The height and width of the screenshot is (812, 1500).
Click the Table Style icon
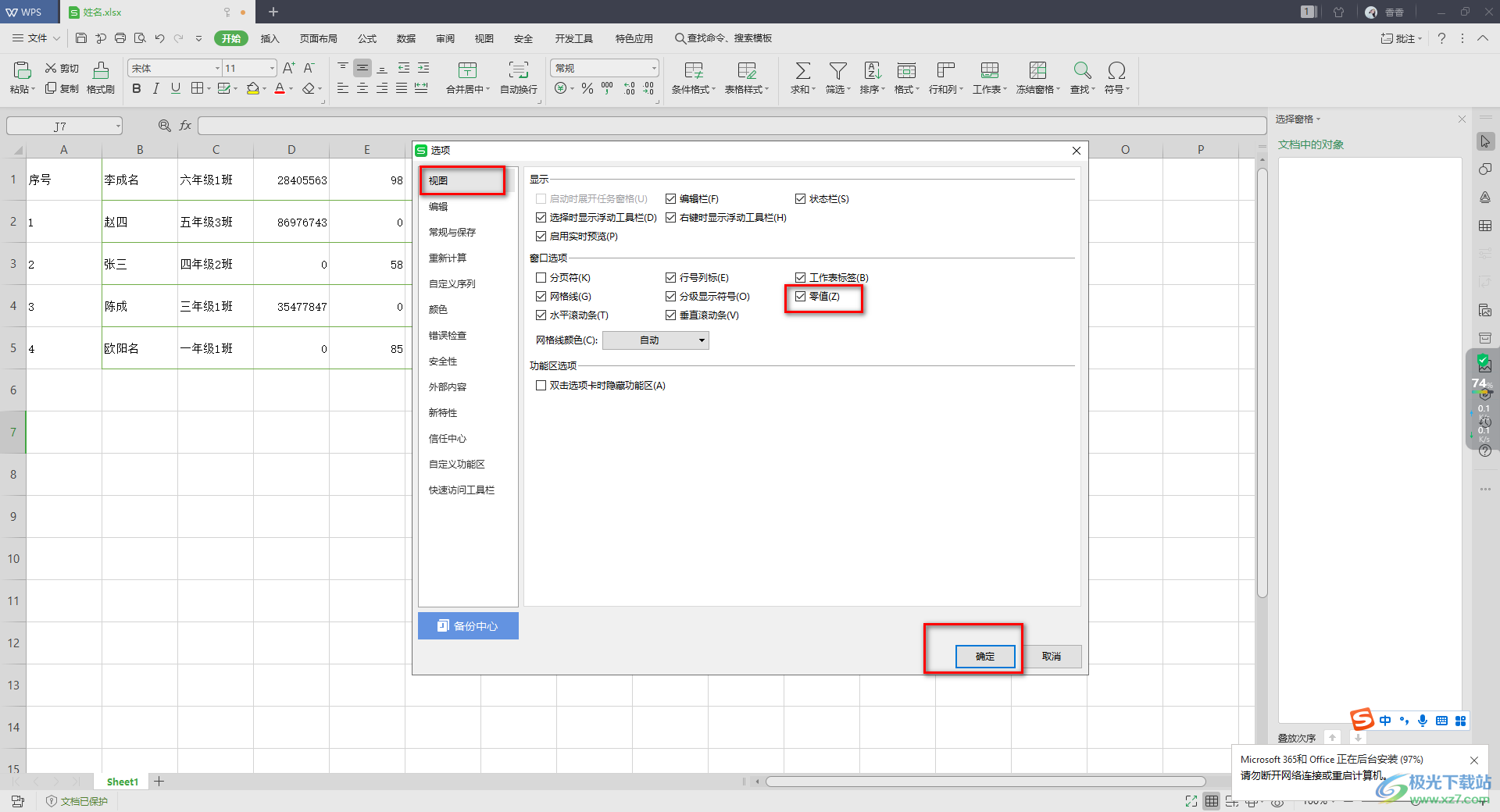(747, 70)
